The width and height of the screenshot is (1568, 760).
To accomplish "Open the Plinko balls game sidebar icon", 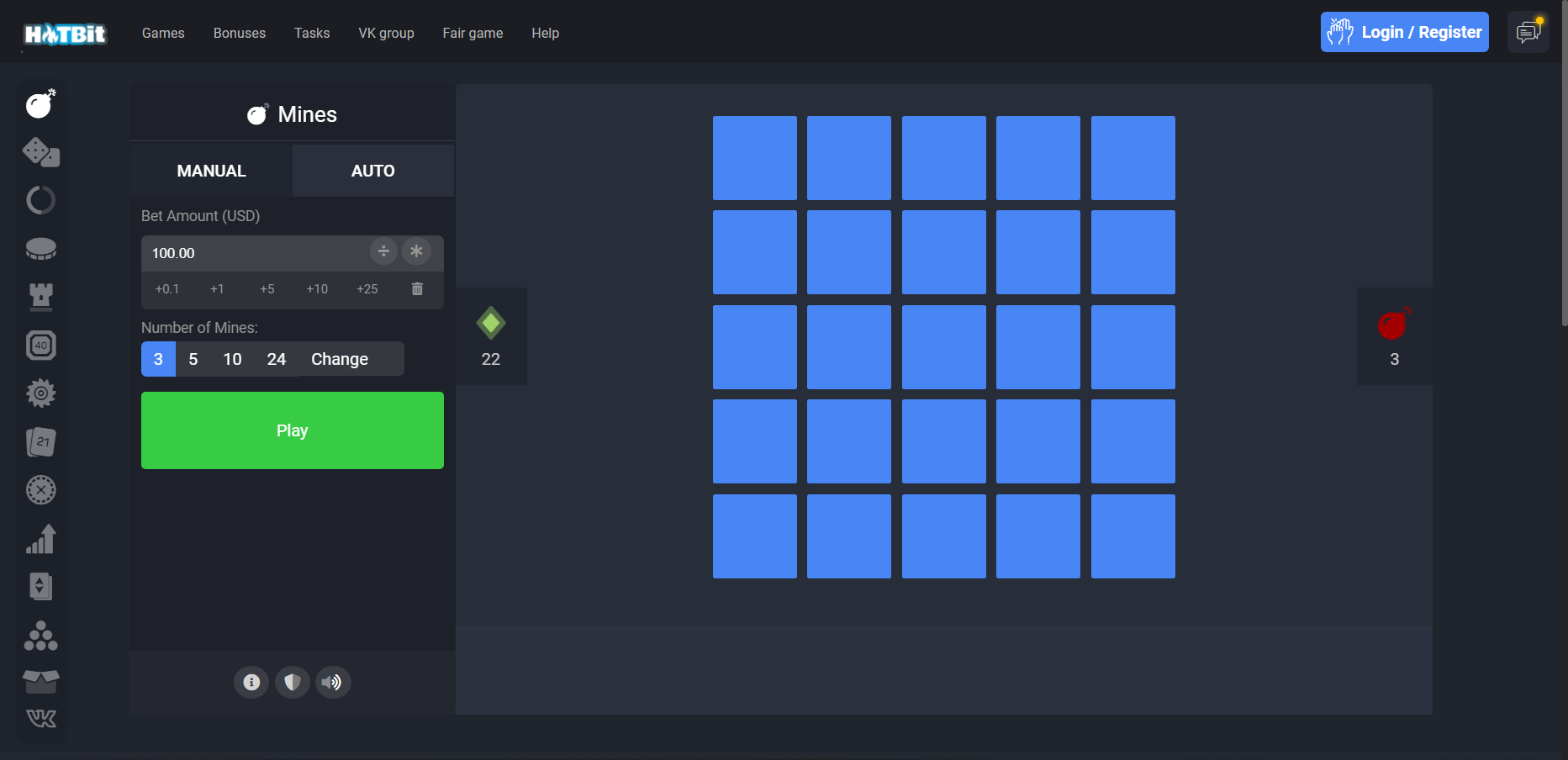I will point(40,636).
